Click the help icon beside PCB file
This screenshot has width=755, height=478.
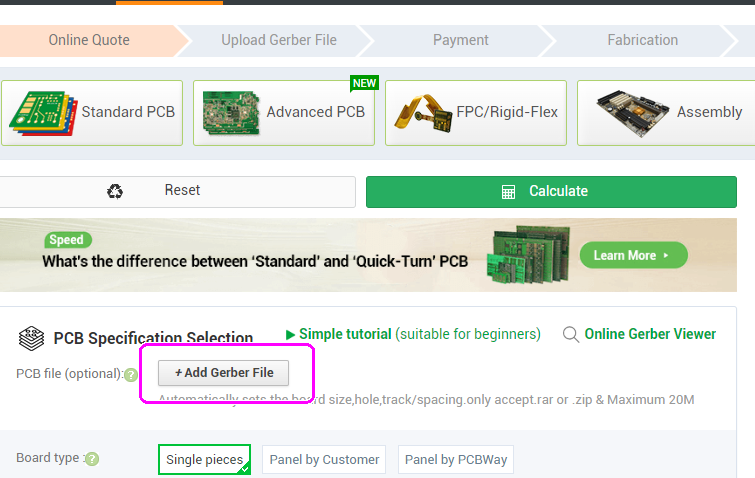(x=131, y=375)
